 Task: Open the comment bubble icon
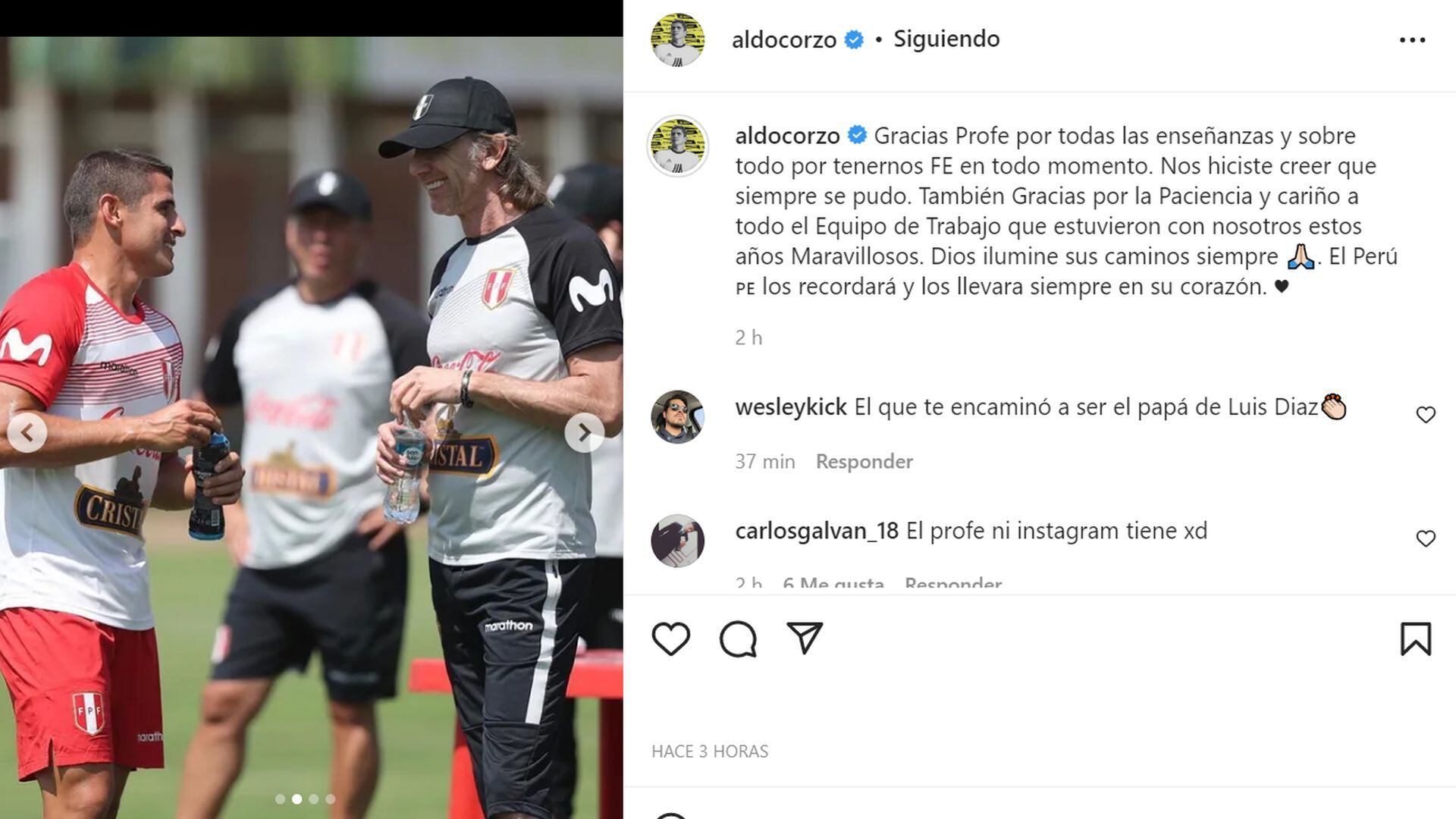(738, 639)
